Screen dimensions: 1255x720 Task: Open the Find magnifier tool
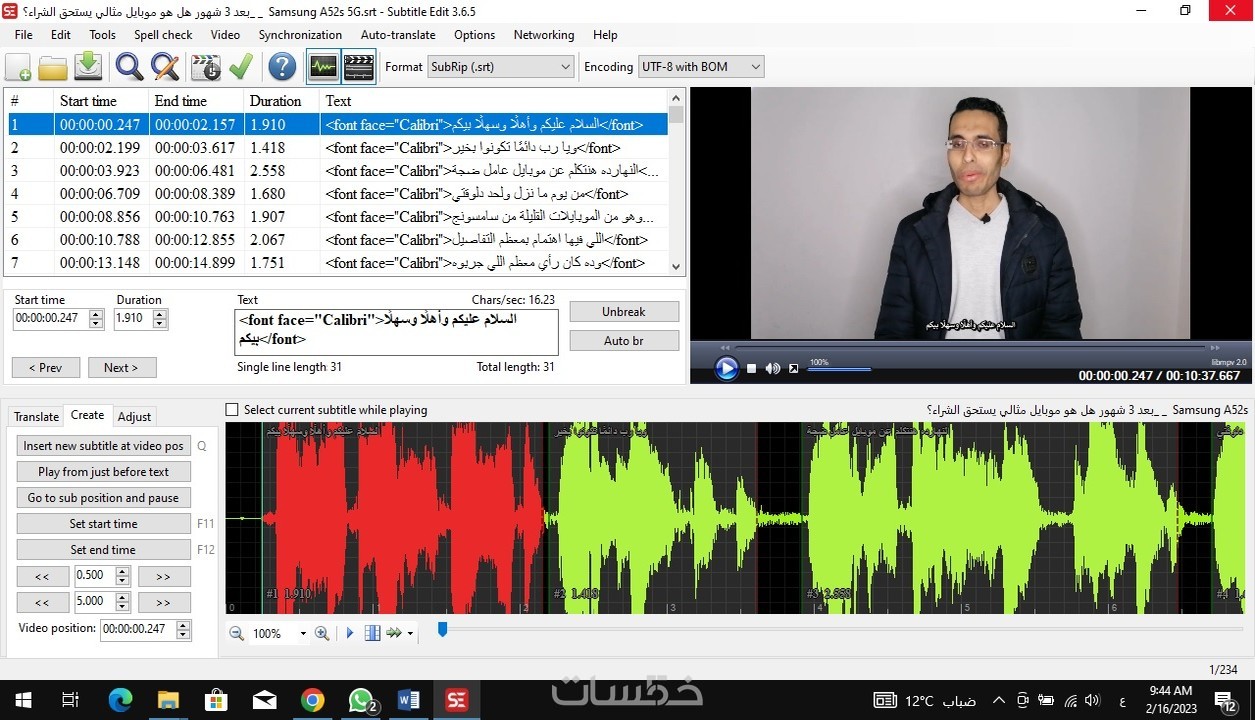coord(129,67)
